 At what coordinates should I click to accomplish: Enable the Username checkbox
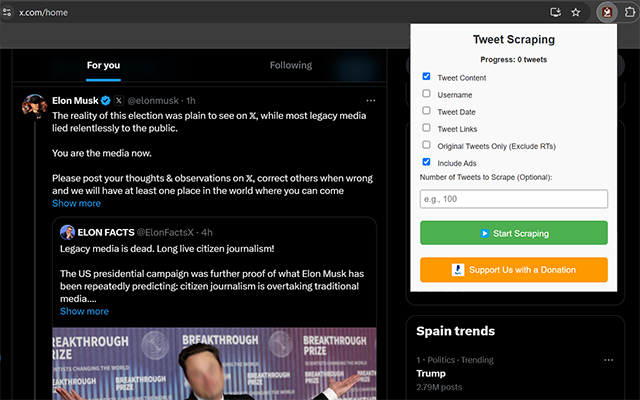click(x=427, y=93)
